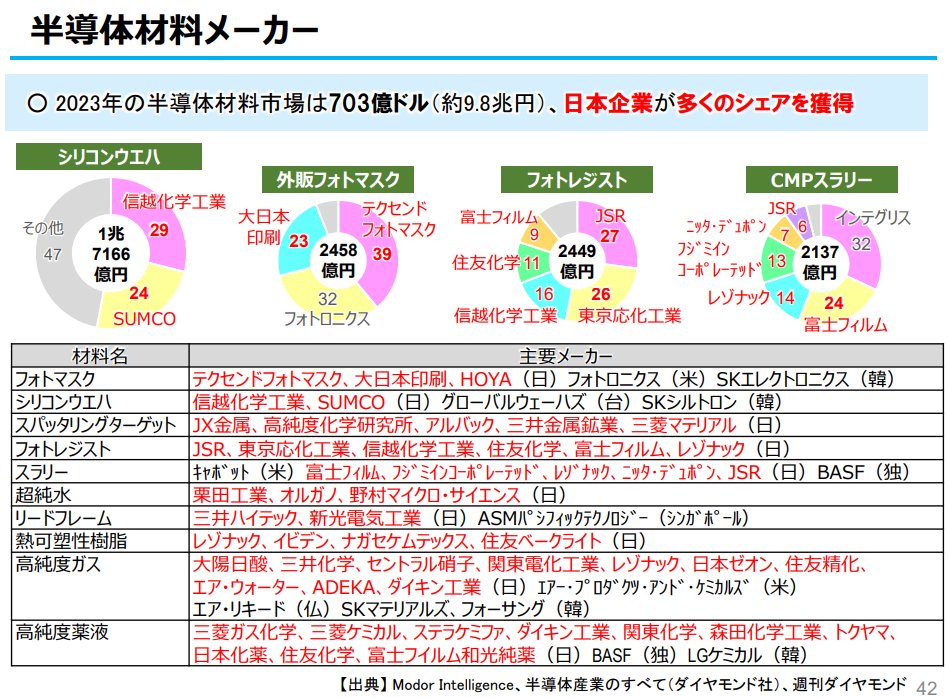
Task: Click the makers cell starting レゾナック、イビデン
Action: point(566,541)
